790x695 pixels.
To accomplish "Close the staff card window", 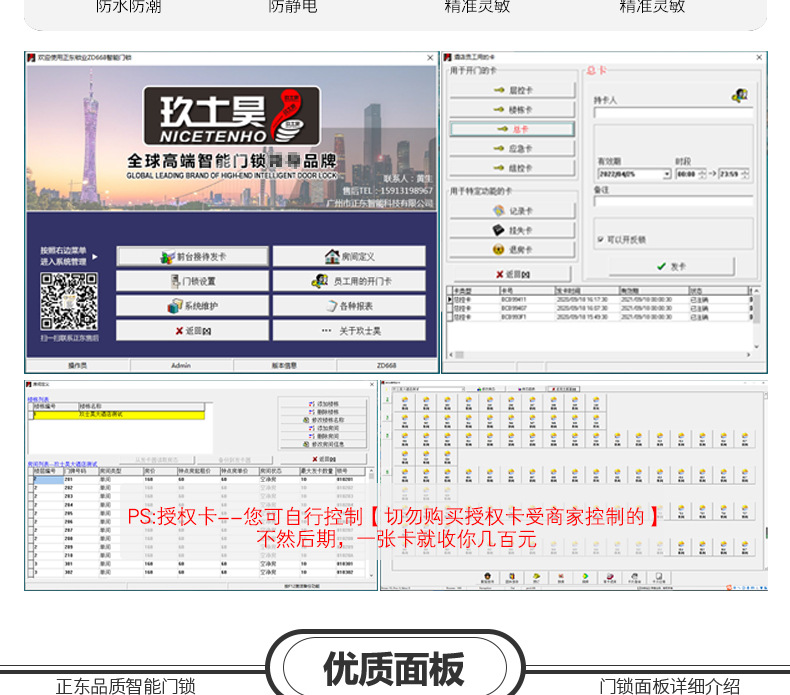I will tap(759, 58).
